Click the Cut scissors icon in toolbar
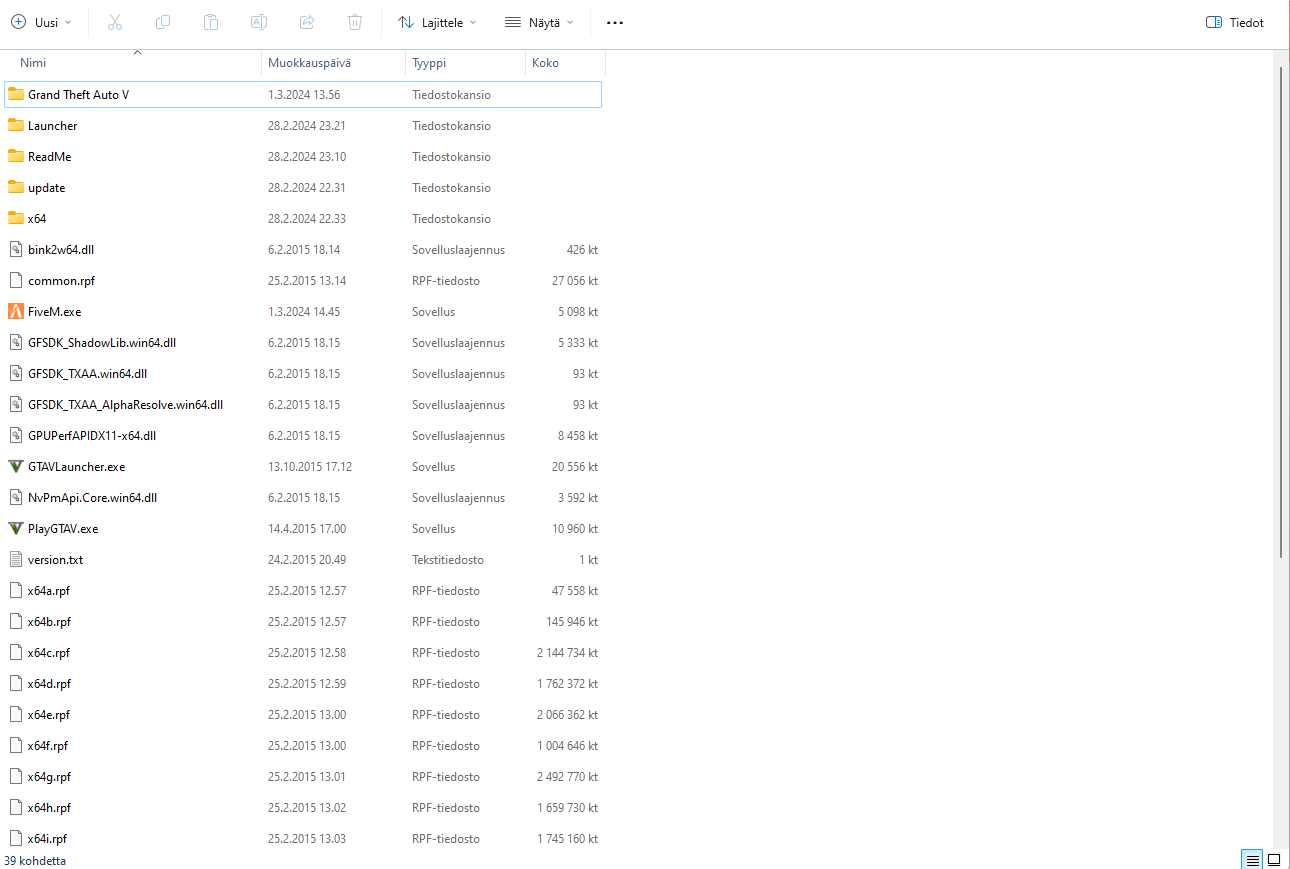Viewport: 1290px width, 869px height. [115, 22]
